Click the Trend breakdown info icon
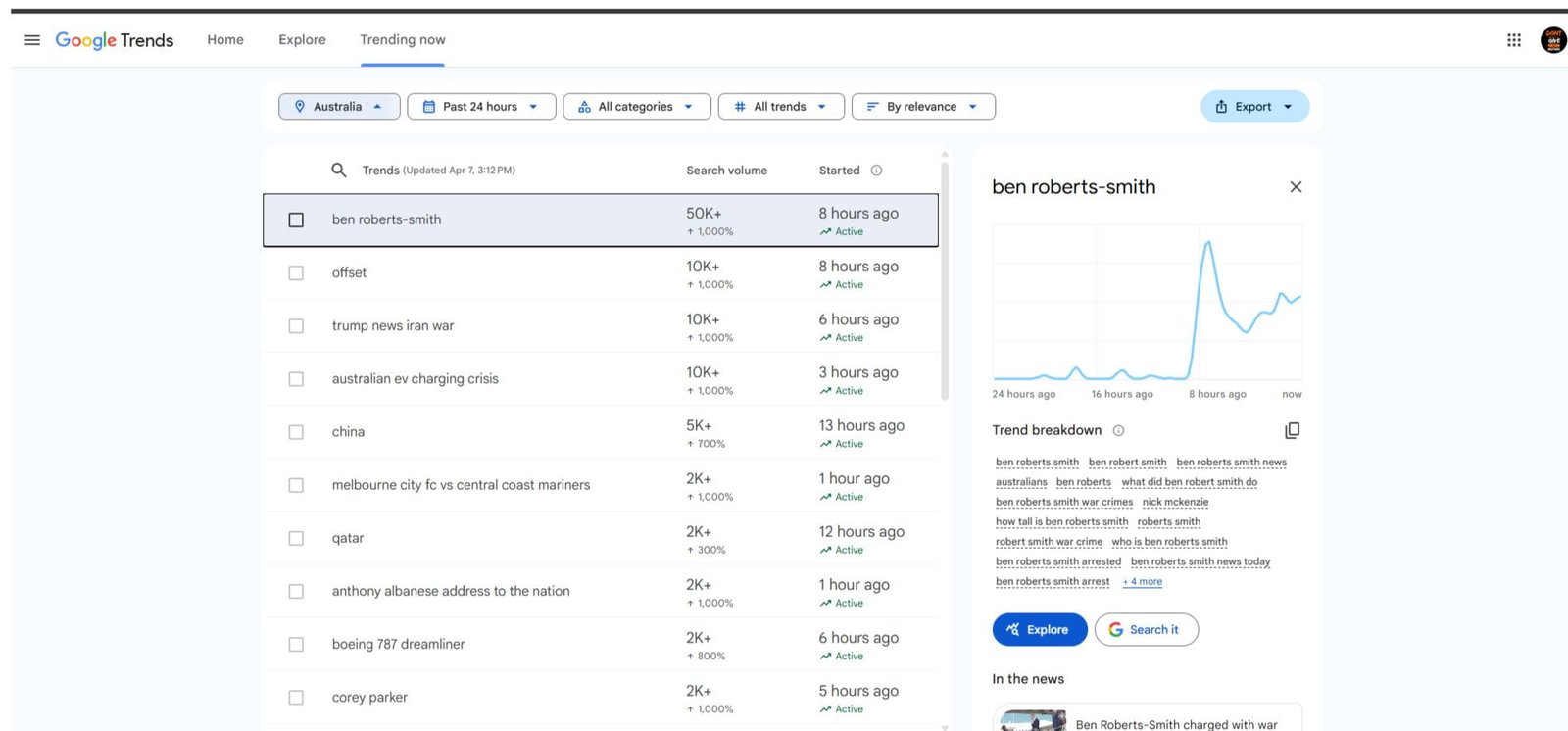This screenshot has width=1568, height=731. click(x=1119, y=431)
